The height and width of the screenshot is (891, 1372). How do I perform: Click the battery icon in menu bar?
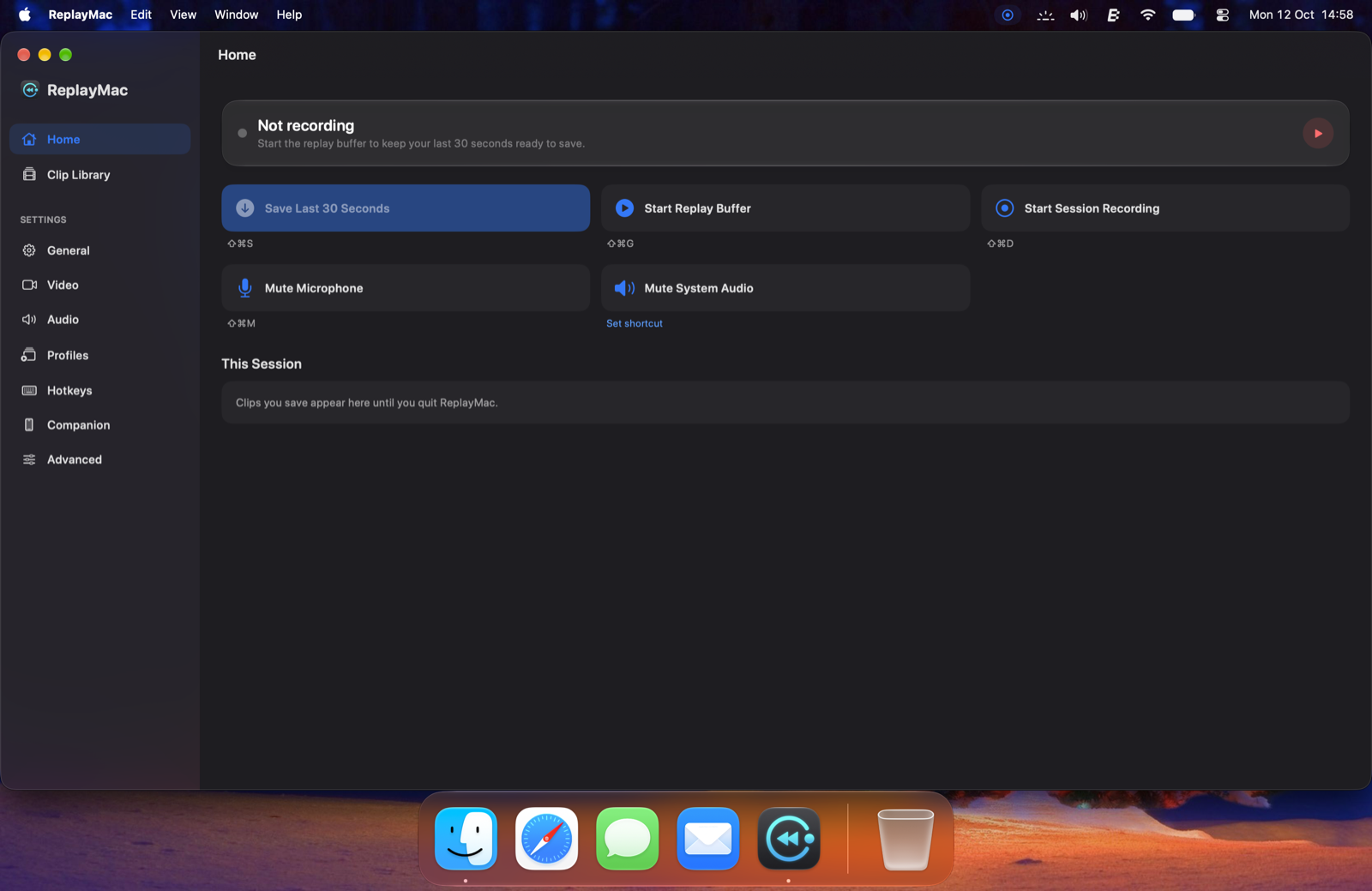(1183, 15)
